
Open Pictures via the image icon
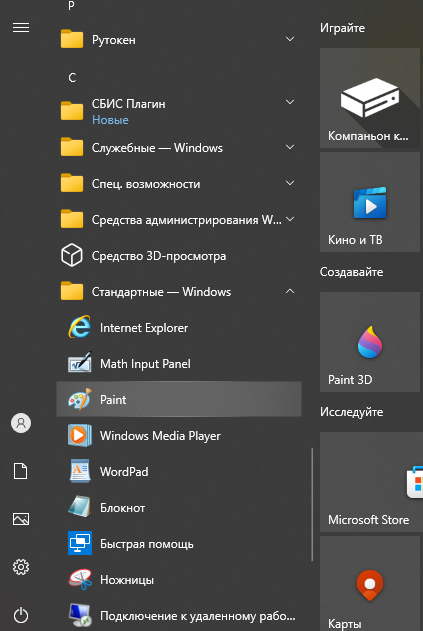coord(21,519)
